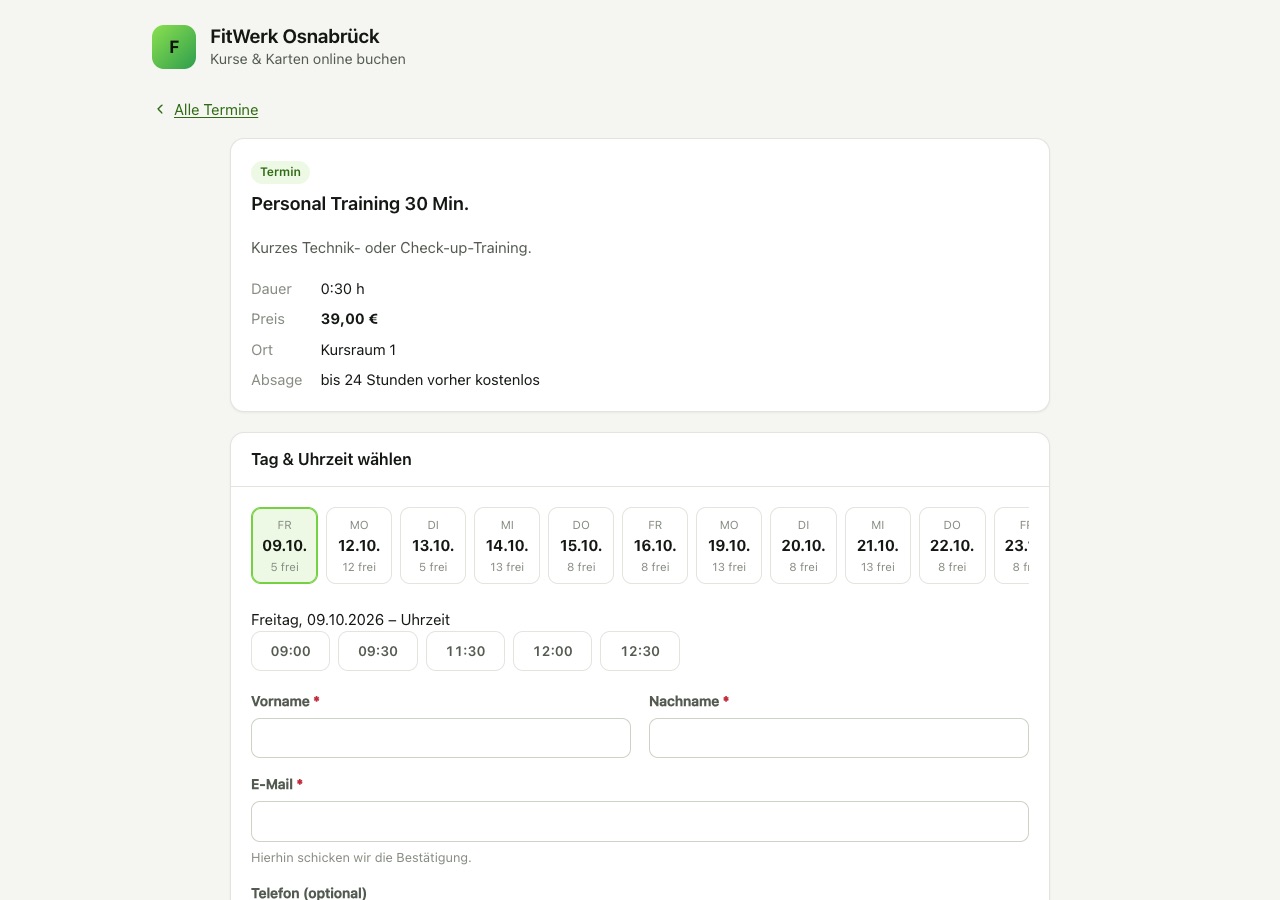Image resolution: width=1280 pixels, height=900 pixels.
Task: Click the Personal Training 30 Min. heading
Action: click(360, 204)
